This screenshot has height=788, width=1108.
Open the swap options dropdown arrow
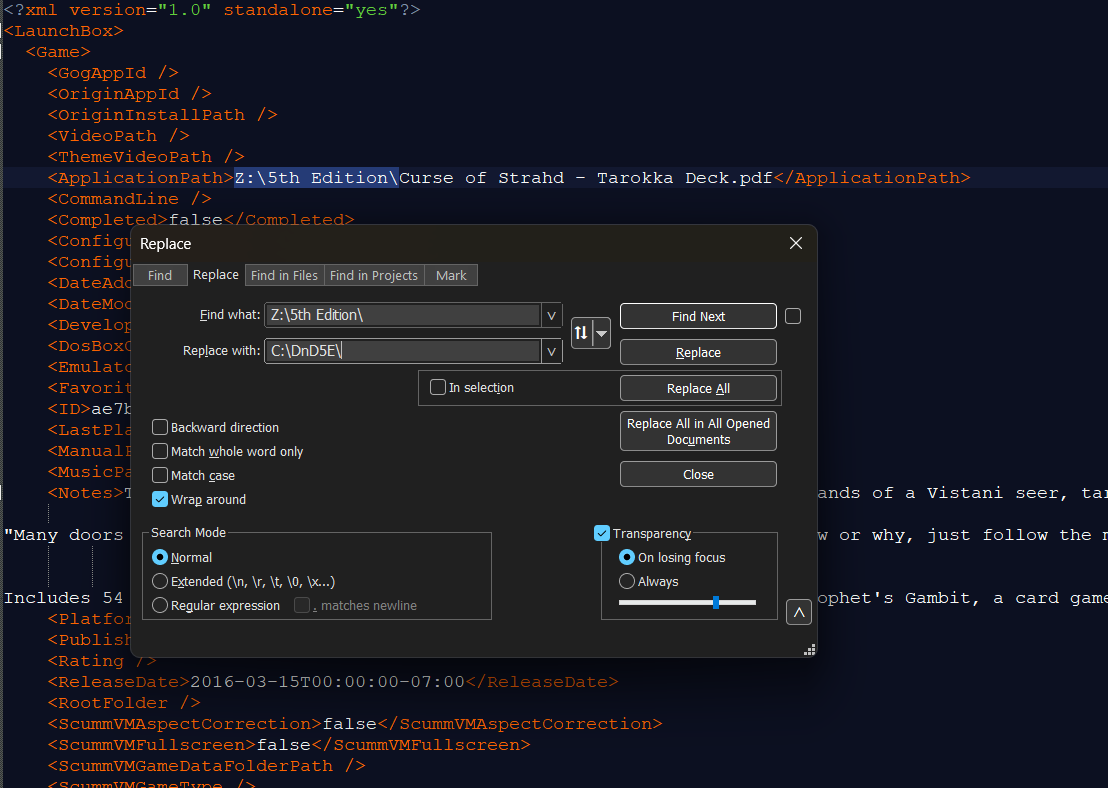(601, 333)
